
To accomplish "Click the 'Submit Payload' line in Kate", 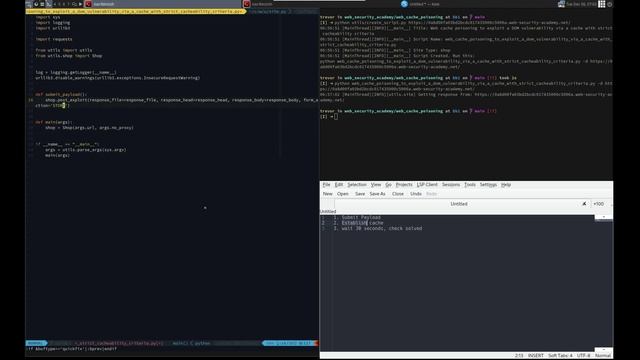I will (361, 218).
